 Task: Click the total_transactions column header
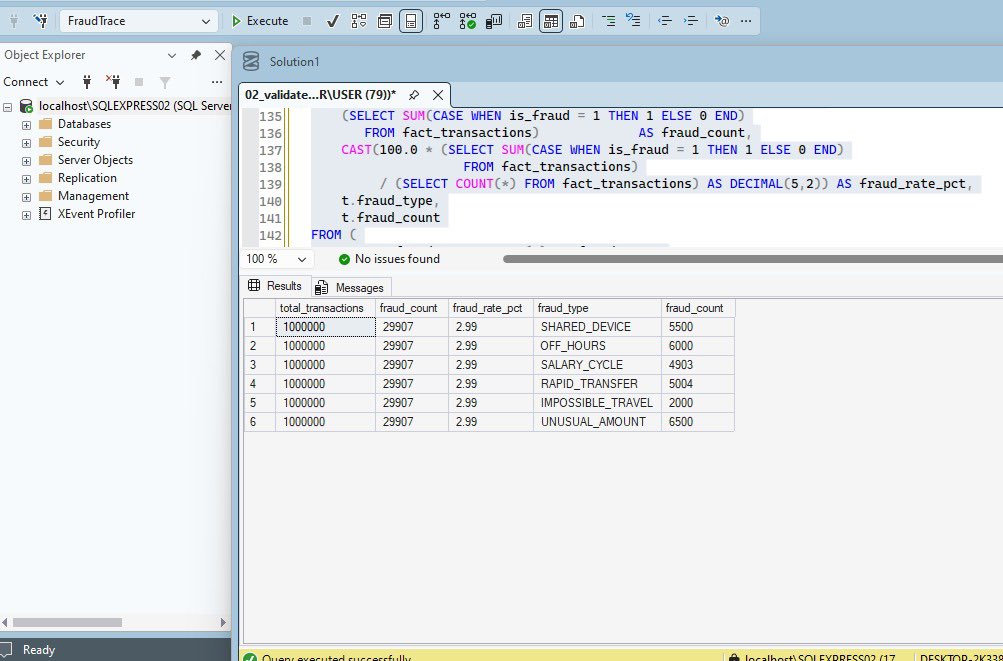point(325,308)
